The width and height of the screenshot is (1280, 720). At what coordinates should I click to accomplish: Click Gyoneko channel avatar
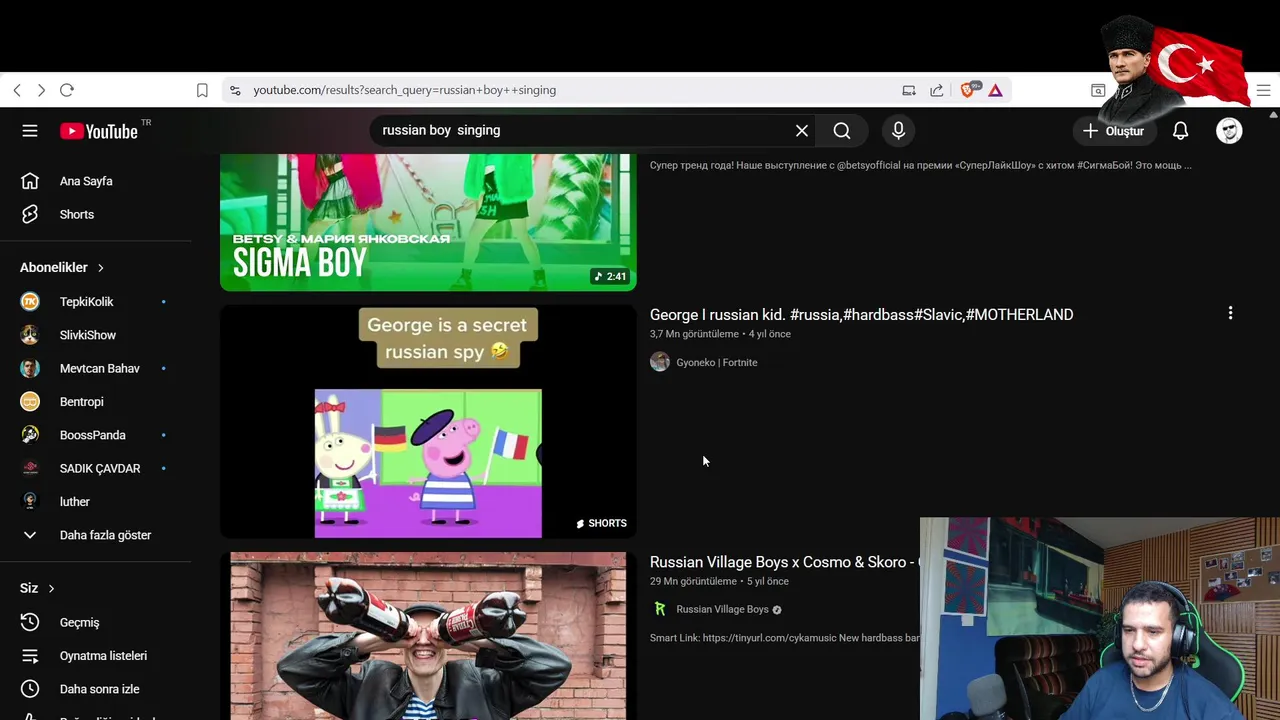tap(660, 362)
